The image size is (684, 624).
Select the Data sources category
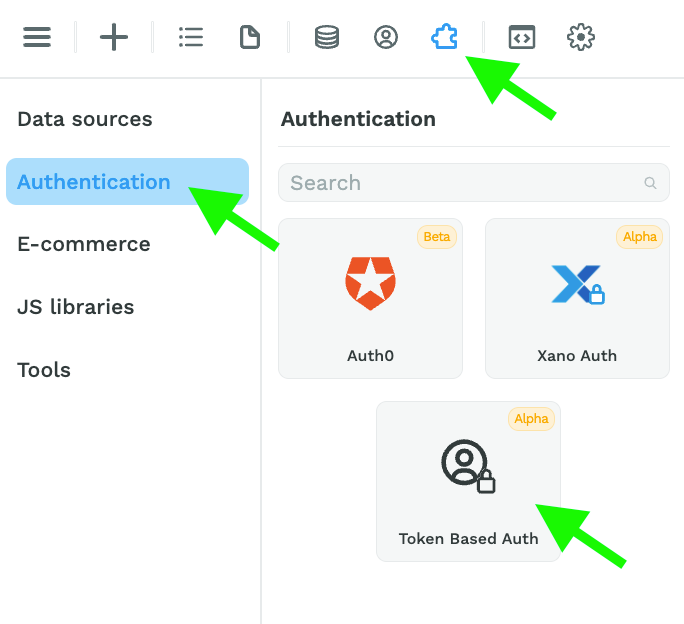[85, 119]
